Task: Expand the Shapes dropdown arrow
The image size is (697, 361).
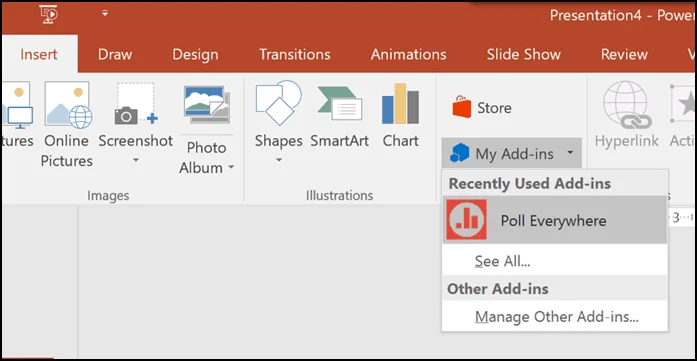Action: [279, 160]
